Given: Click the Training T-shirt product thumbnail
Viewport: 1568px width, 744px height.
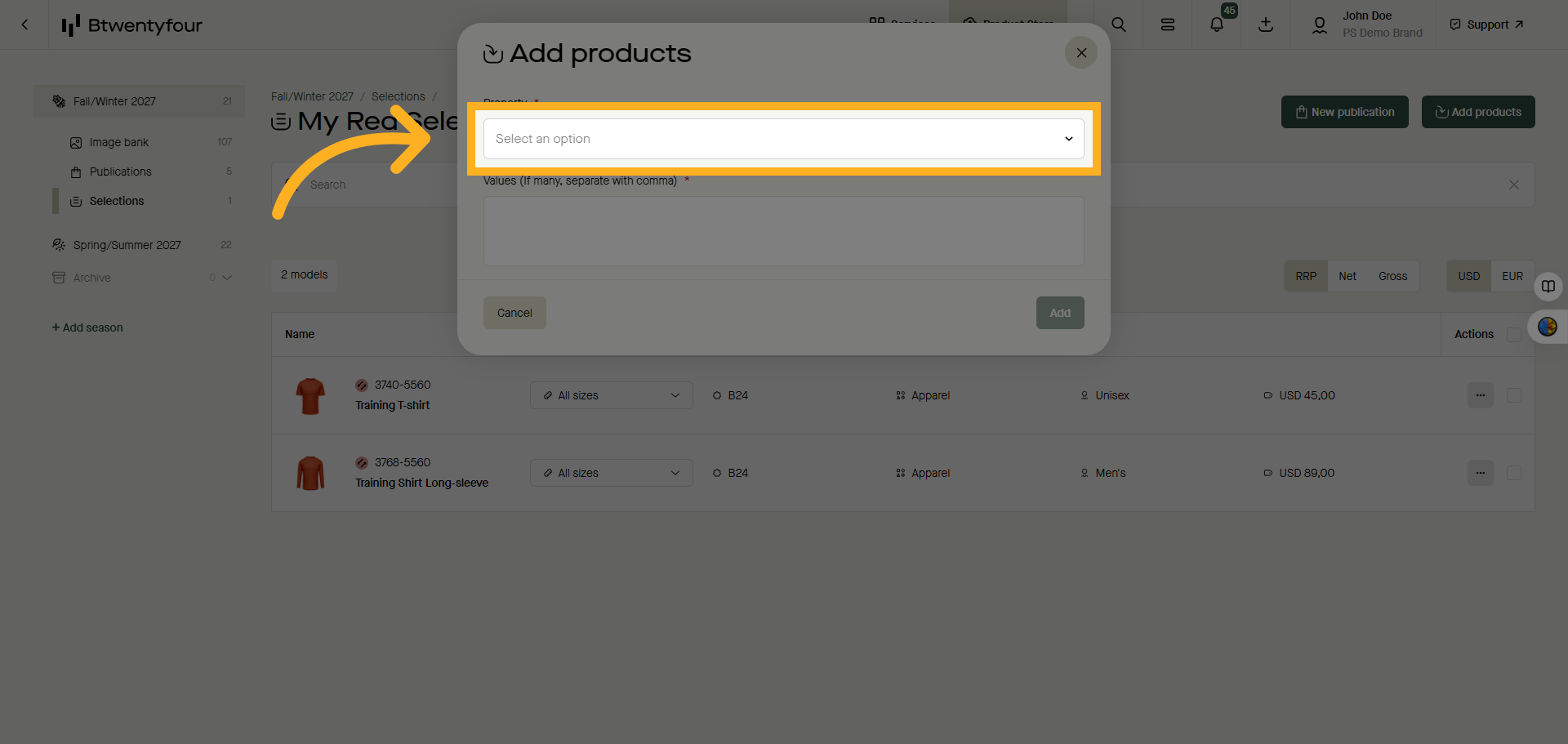Looking at the screenshot, I should point(310,395).
